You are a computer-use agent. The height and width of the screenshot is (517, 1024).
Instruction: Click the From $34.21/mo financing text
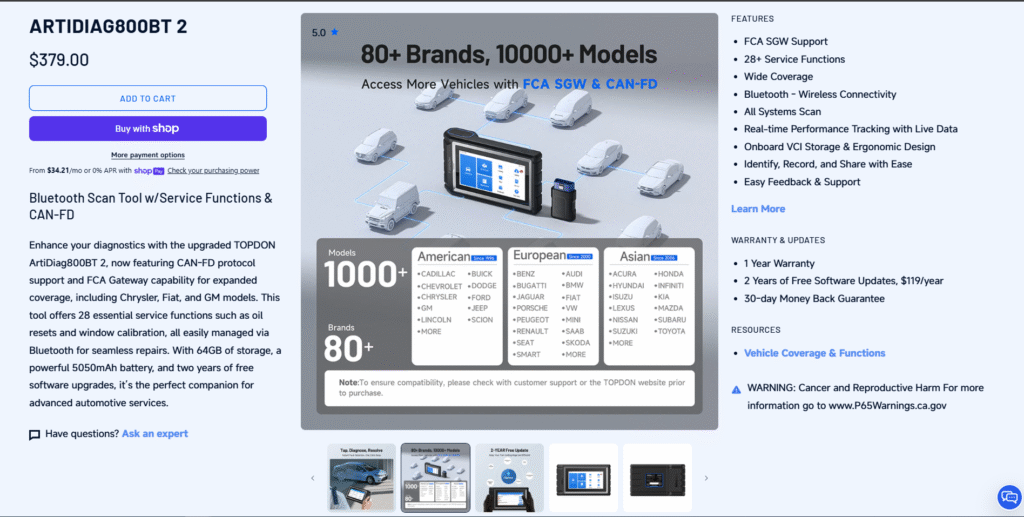coord(80,170)
